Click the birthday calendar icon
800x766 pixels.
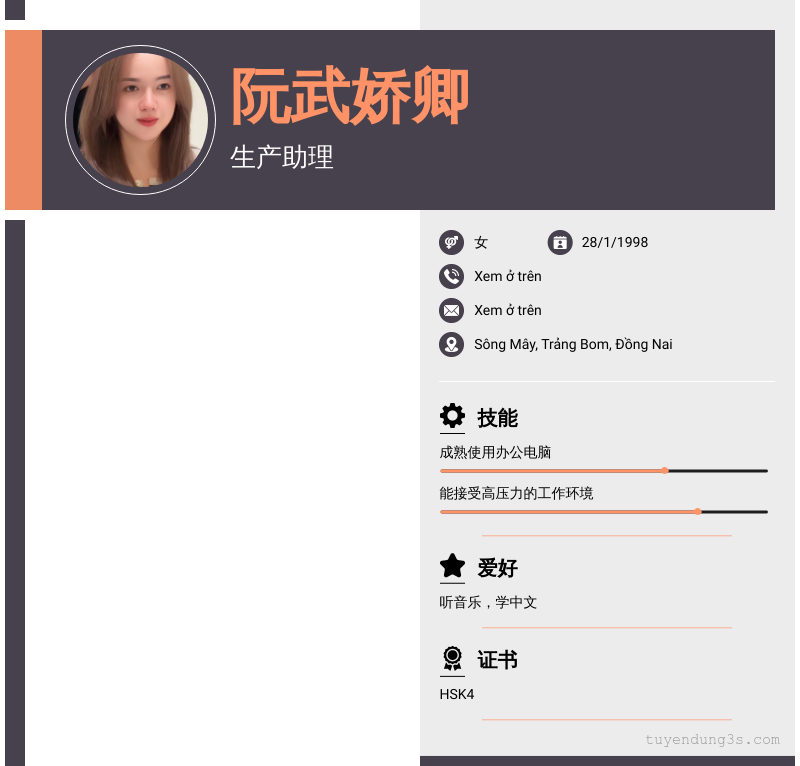(560, 242)
